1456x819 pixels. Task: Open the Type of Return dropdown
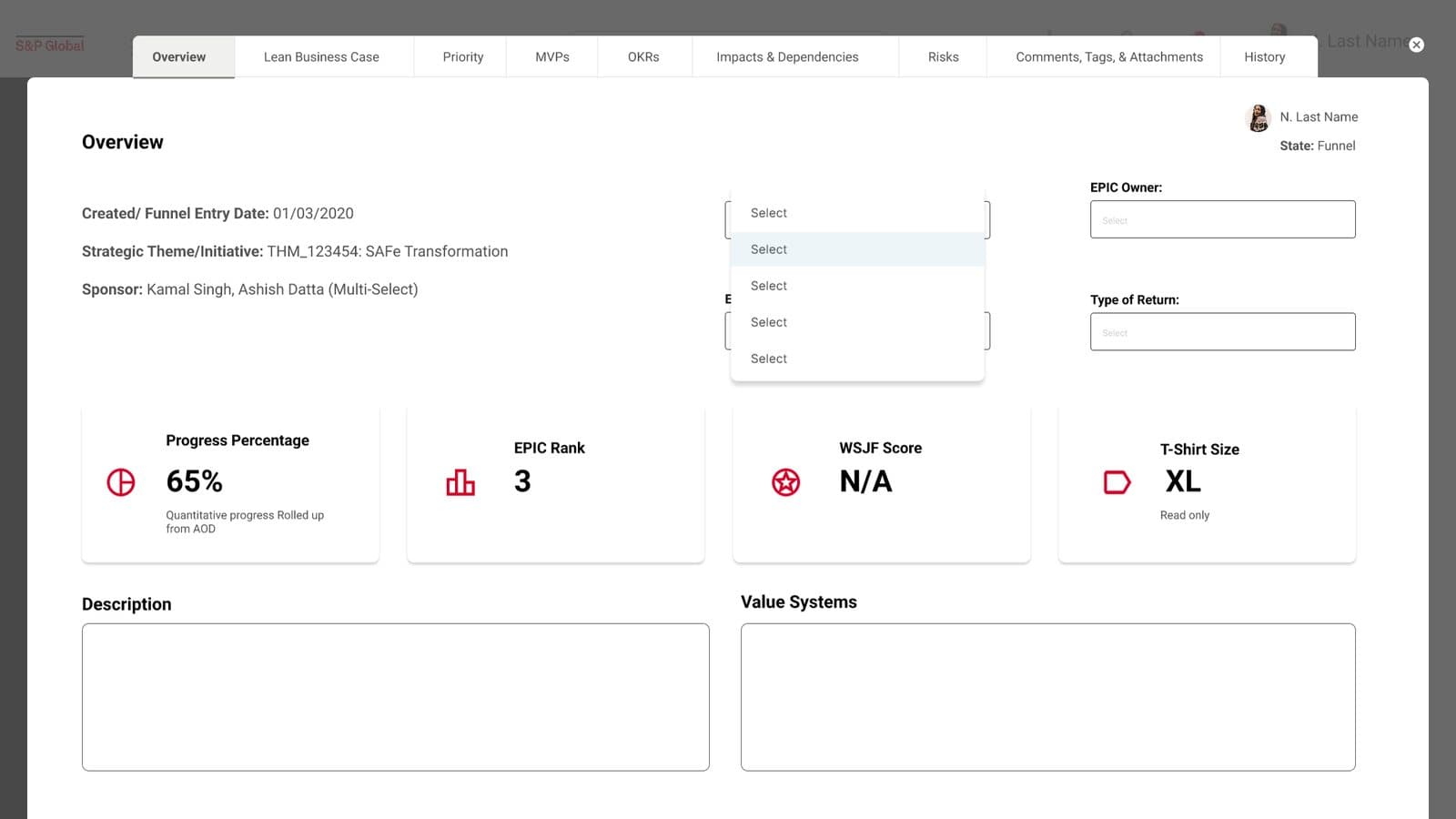pos(1223,332)
